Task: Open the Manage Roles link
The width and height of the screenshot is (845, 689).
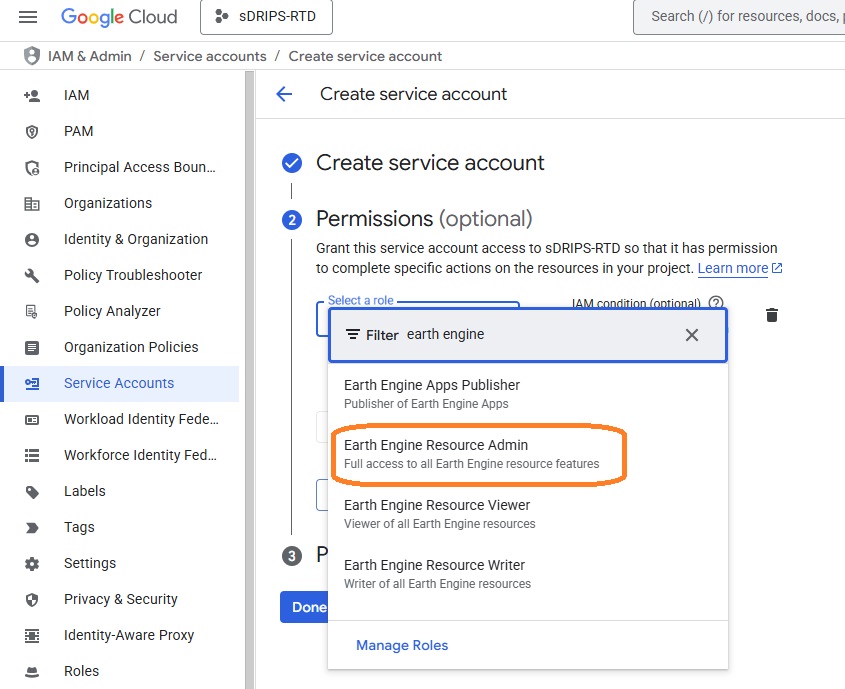Action: click(402, 645)
